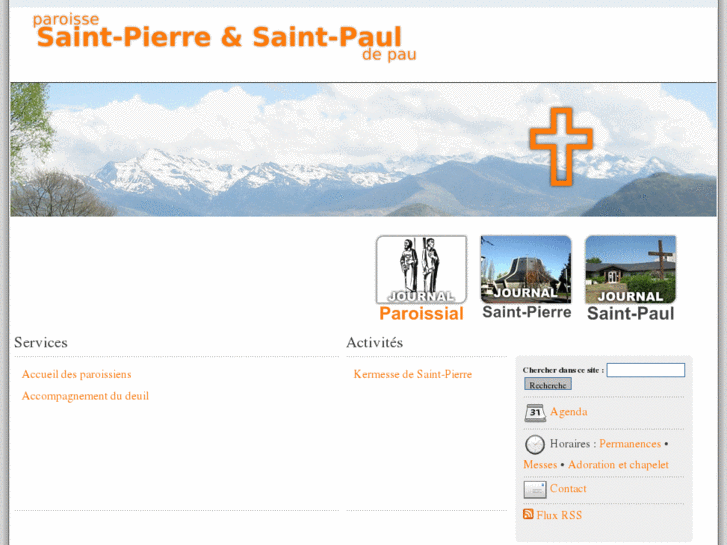Click the paroisse Saint-Pierre & Saint-Paul logo
The image size is (727, 545).
224,37
